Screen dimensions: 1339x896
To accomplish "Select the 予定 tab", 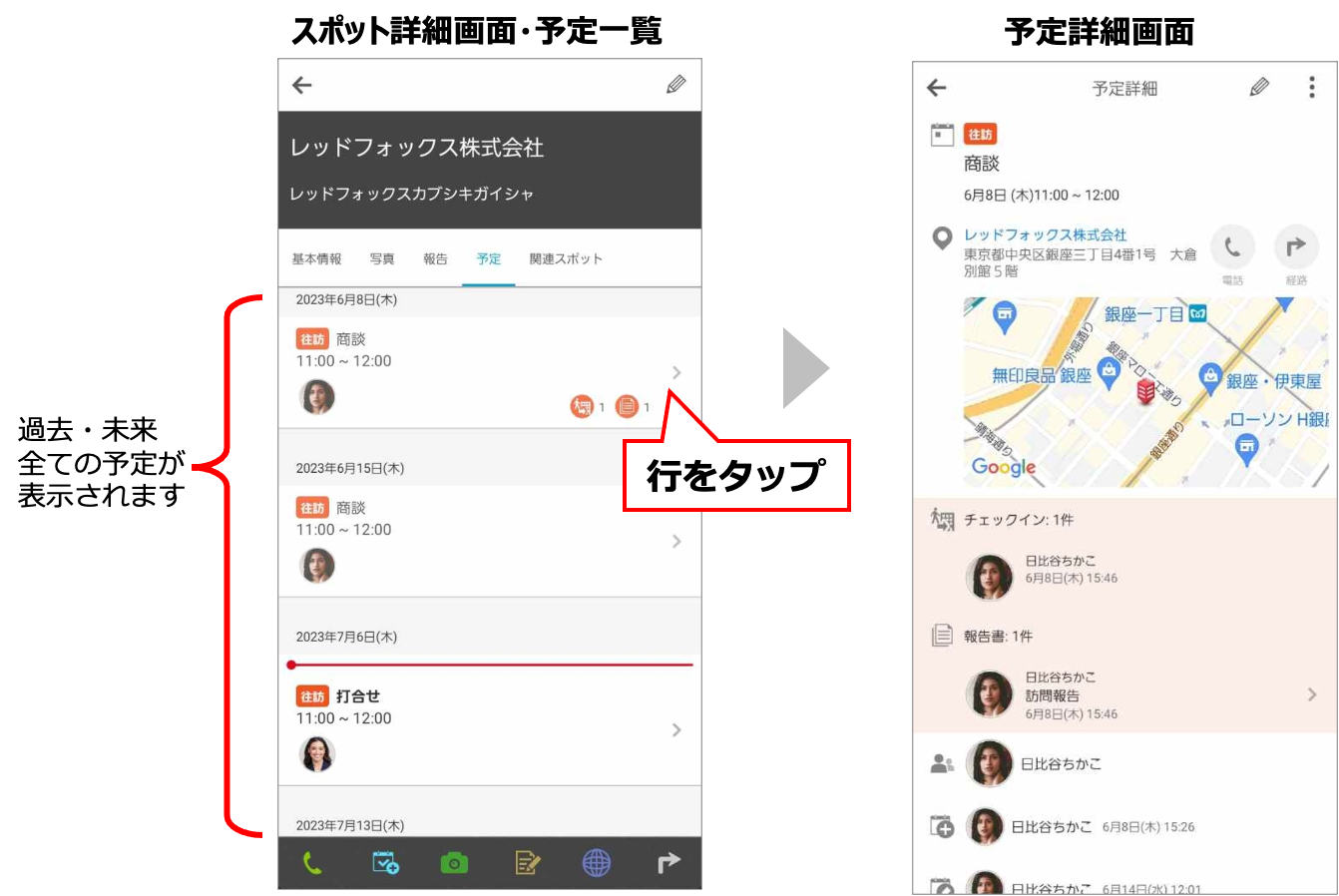I will tap(489, 259).
